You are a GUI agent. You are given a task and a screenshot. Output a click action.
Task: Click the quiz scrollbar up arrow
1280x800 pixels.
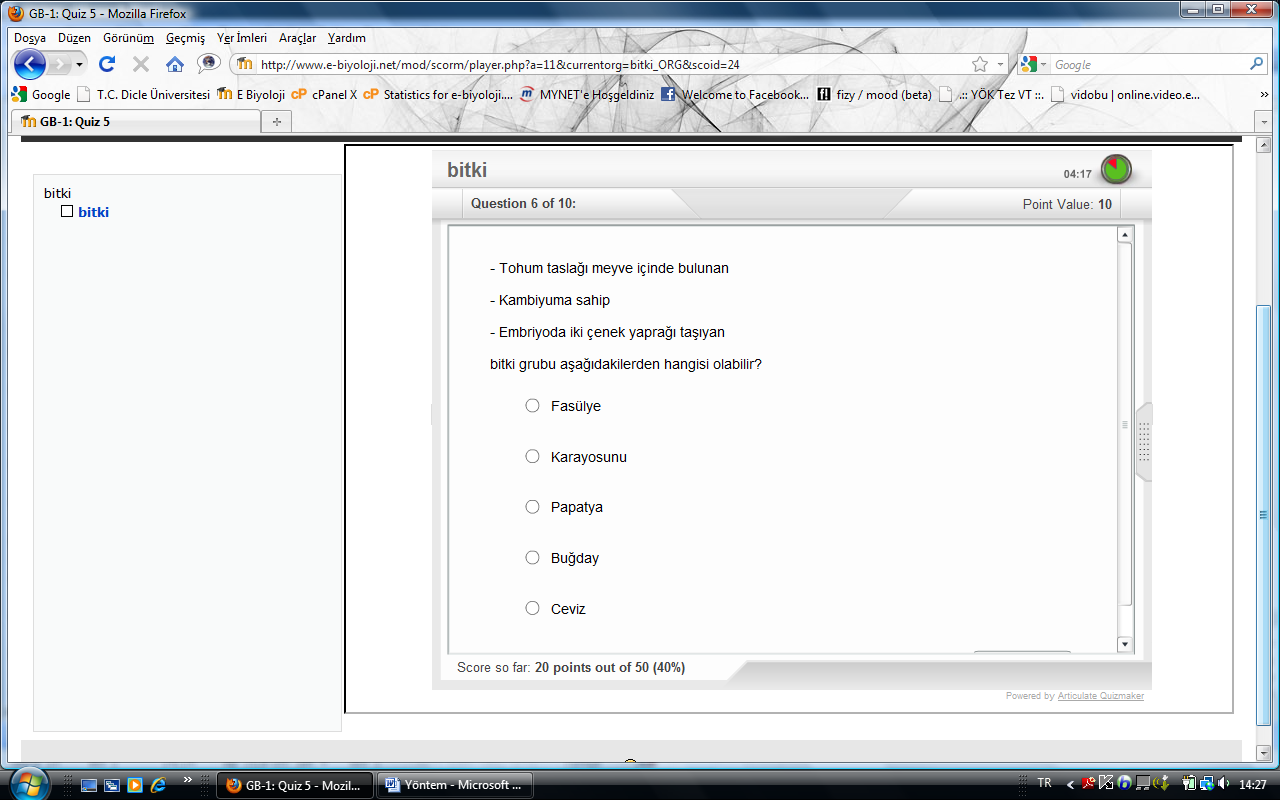pos(1125,235)
